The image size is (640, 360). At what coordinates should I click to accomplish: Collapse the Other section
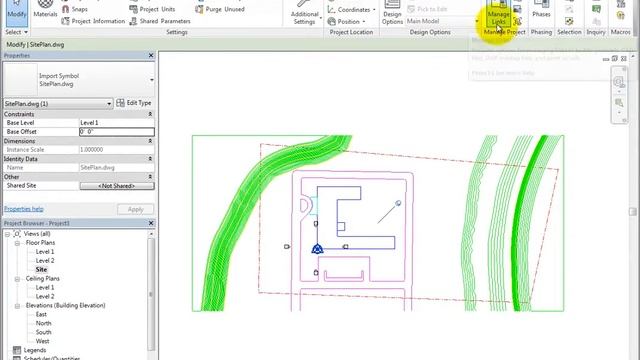(x=150, y=177)
